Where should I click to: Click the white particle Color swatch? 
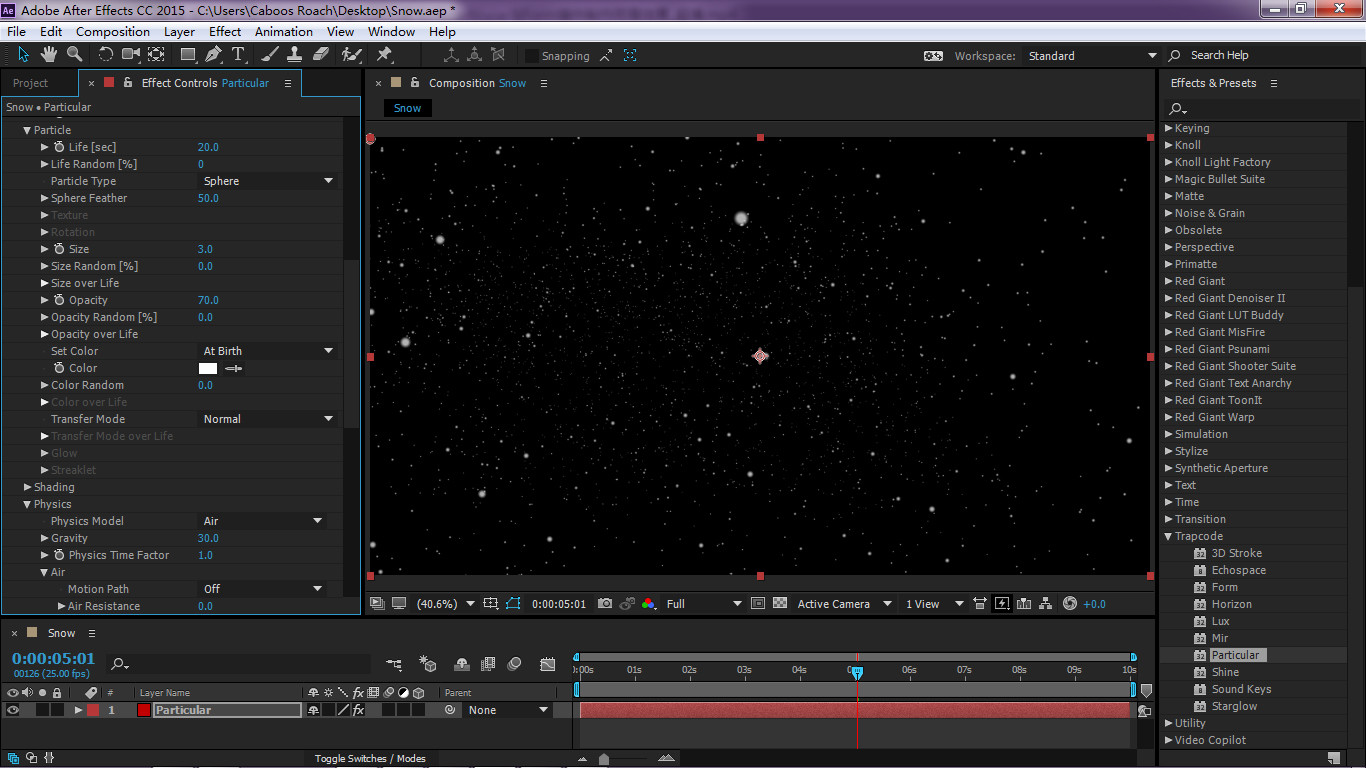pos(208,368)
